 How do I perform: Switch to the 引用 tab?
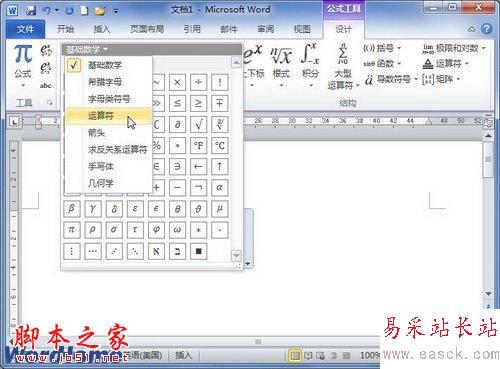coord(192,29)
